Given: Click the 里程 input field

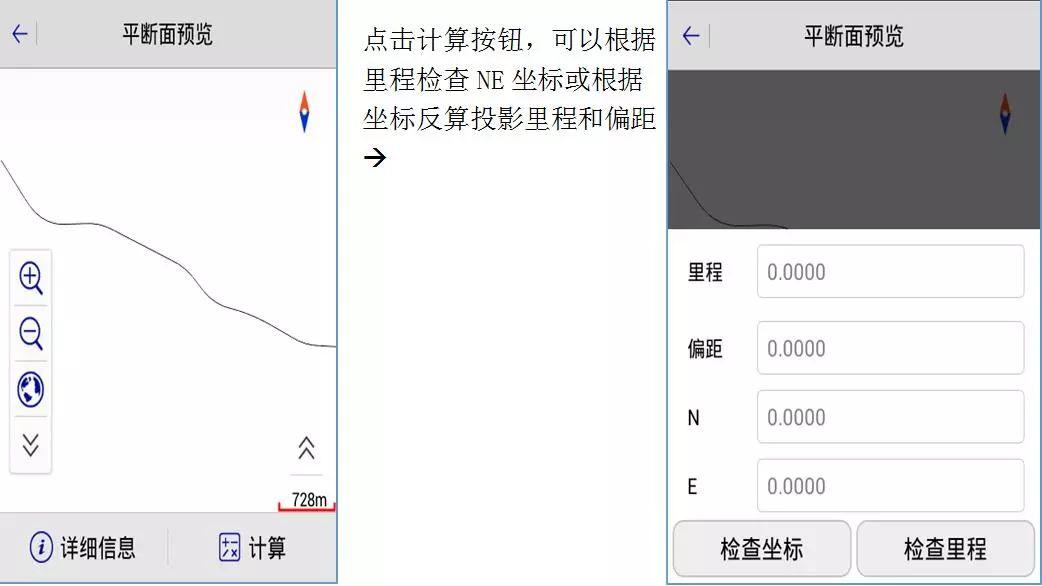Looking at the screenshot, I should pos(889,271).
